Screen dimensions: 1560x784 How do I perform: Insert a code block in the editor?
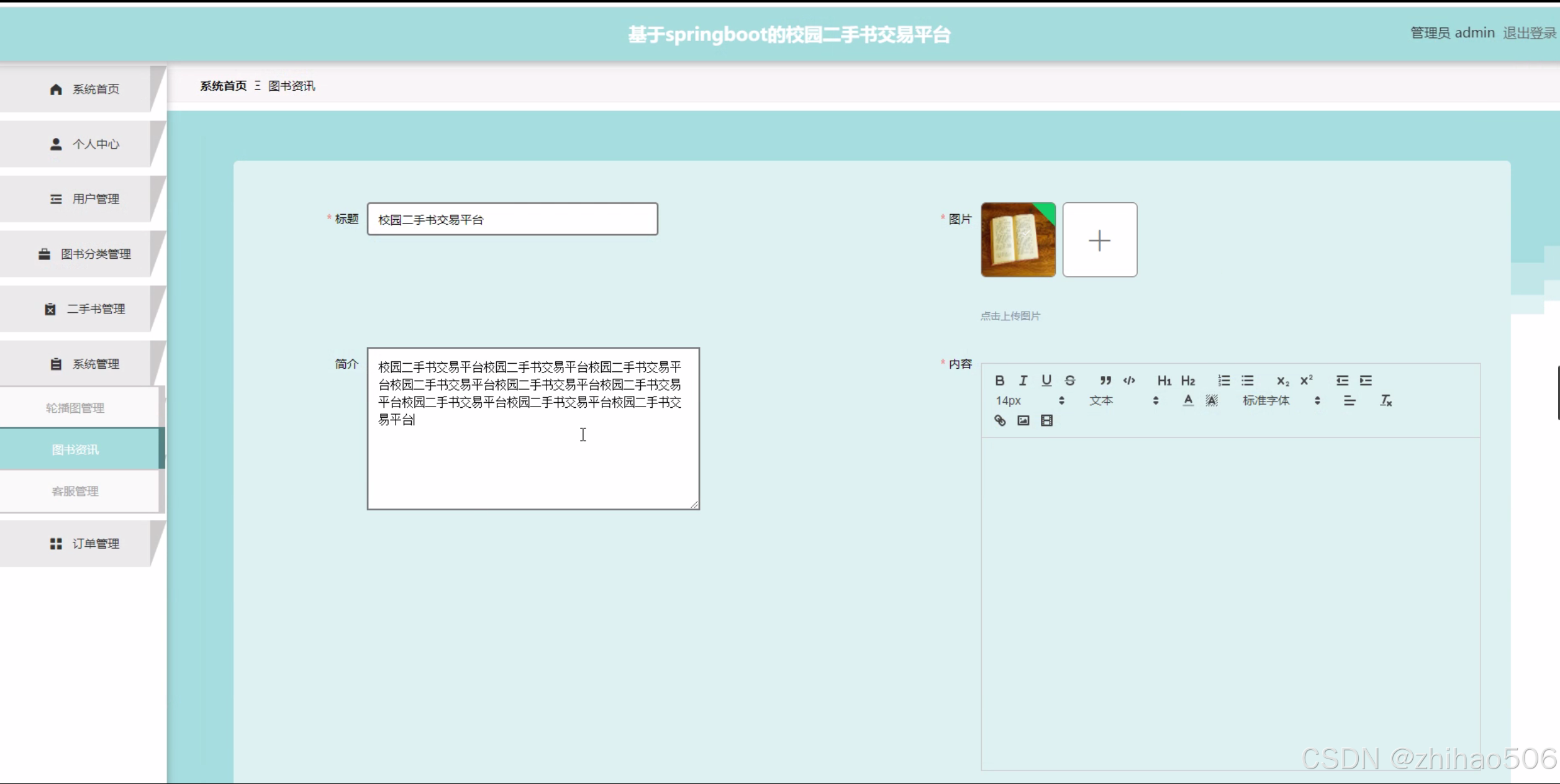1129,381
